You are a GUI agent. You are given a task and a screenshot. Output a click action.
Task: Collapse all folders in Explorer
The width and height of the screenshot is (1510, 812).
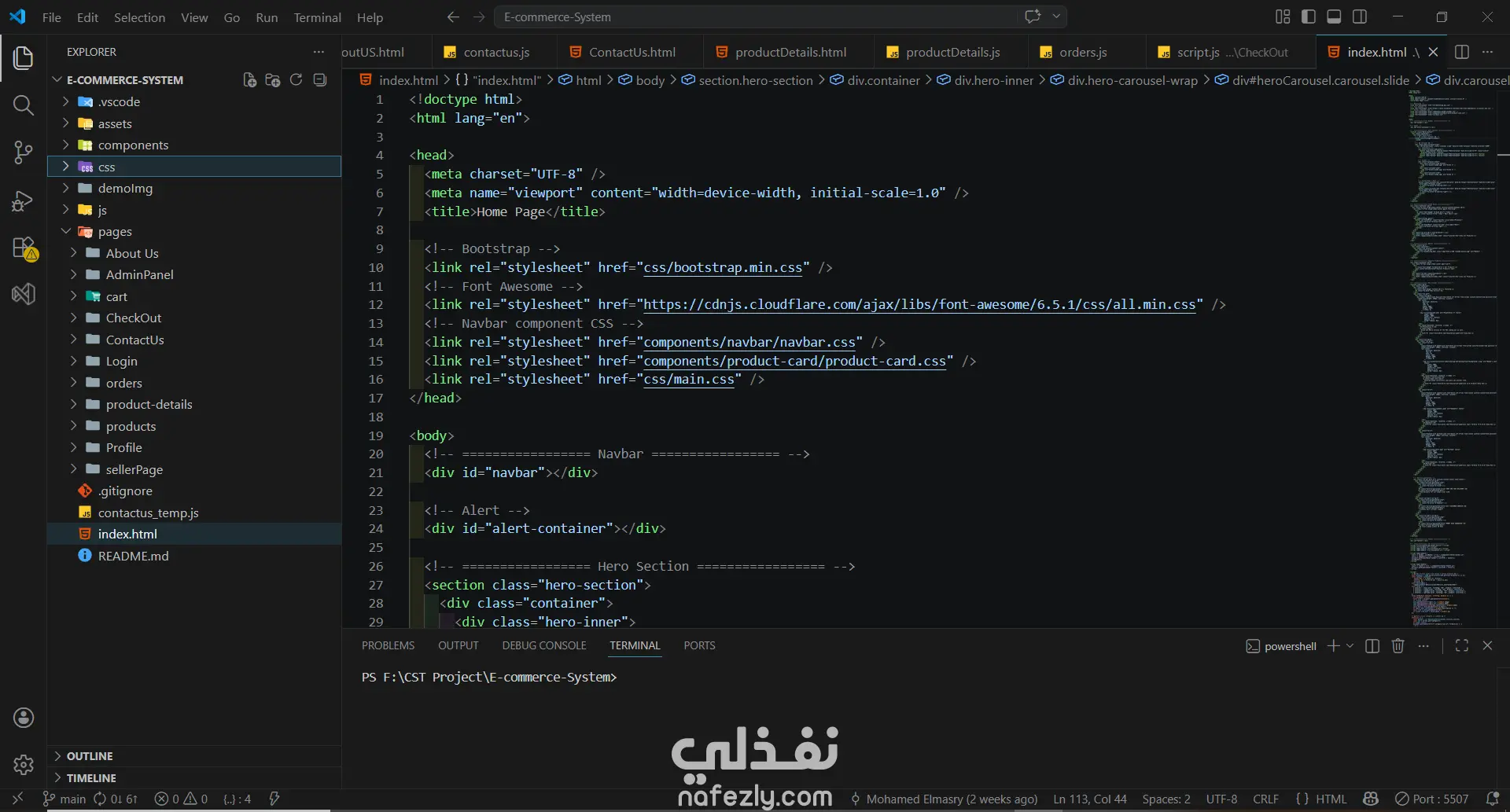click(320, 80)
